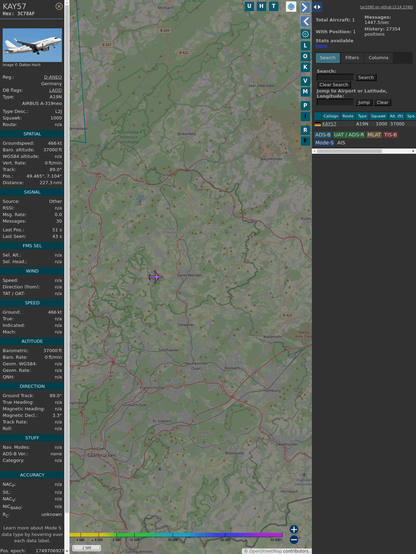This screenshot has width=416, height=554.
Task: Click the Clear Search button
Action: (x=334, y=84)
